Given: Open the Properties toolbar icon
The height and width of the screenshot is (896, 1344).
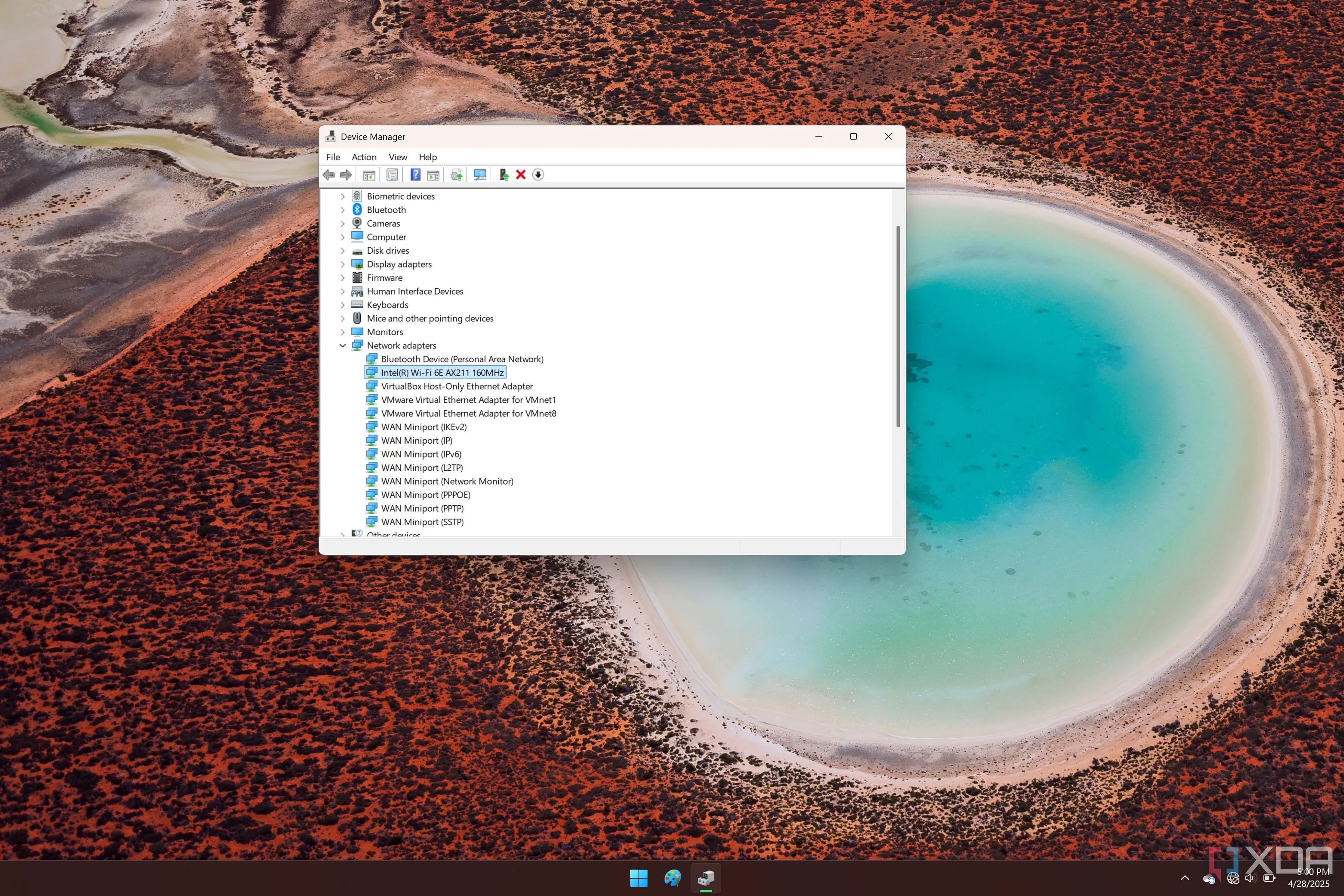Looking at the screenshot, I should coord(392,175).
